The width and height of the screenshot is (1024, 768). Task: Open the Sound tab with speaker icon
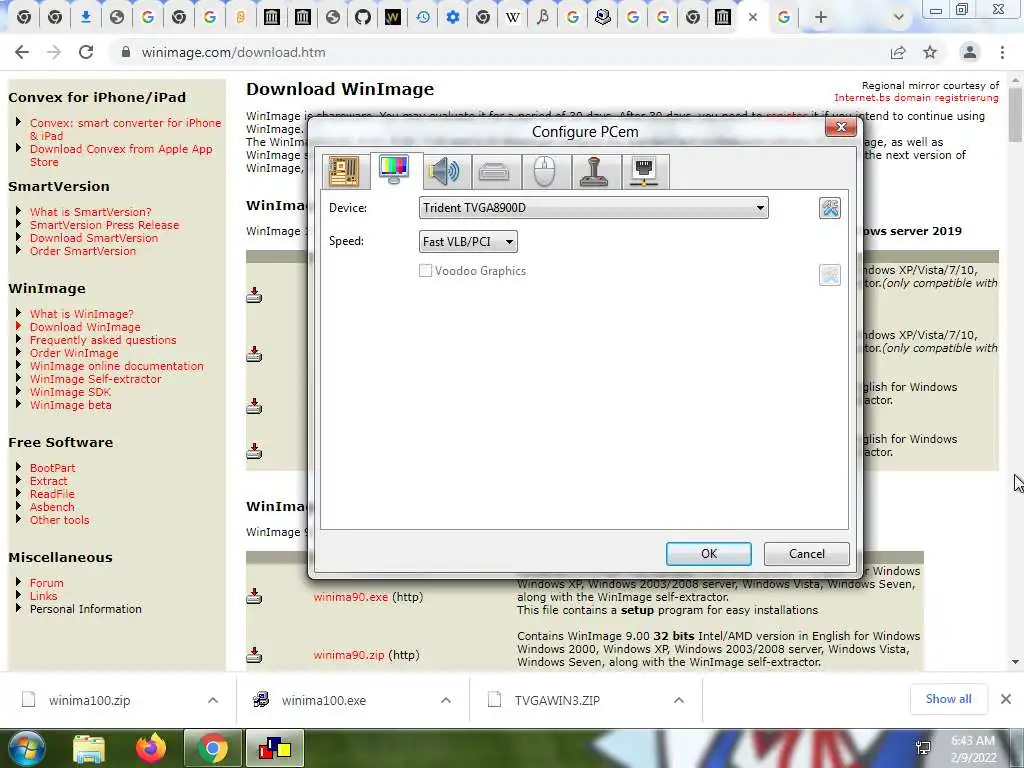coord(444,172)
